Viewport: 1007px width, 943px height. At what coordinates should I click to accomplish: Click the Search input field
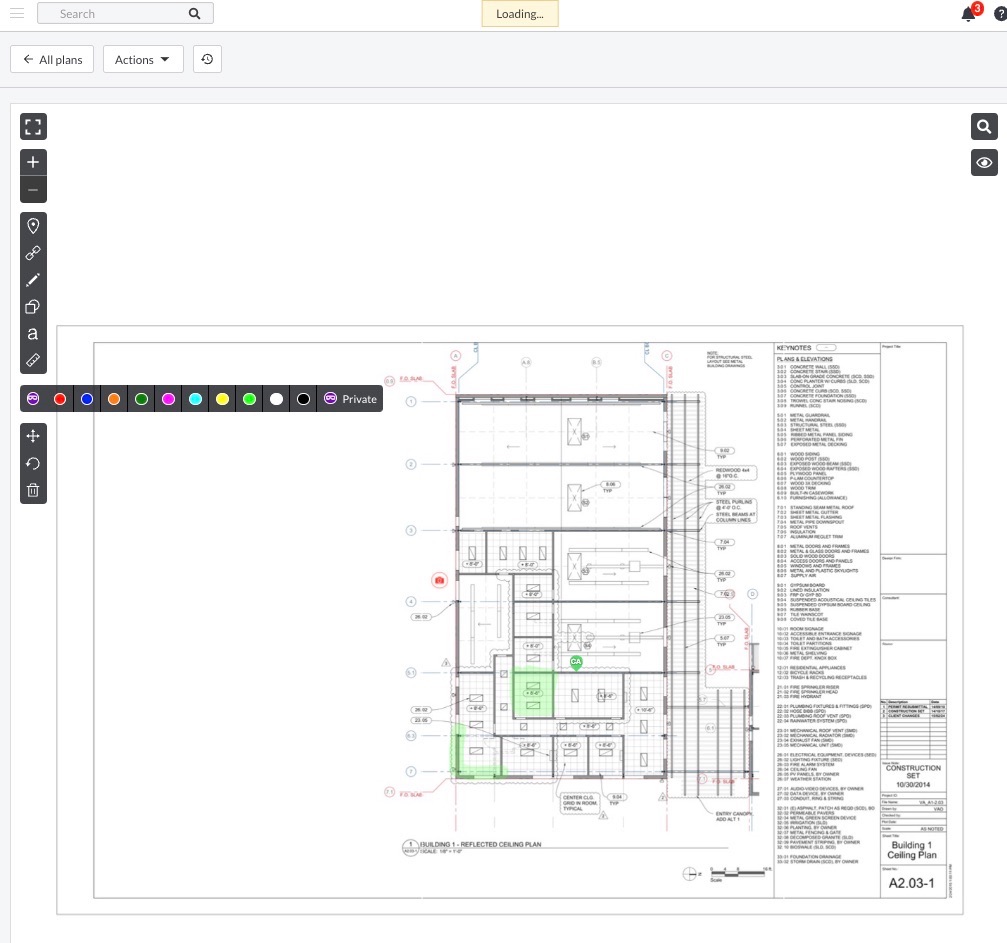click(125, 13)
